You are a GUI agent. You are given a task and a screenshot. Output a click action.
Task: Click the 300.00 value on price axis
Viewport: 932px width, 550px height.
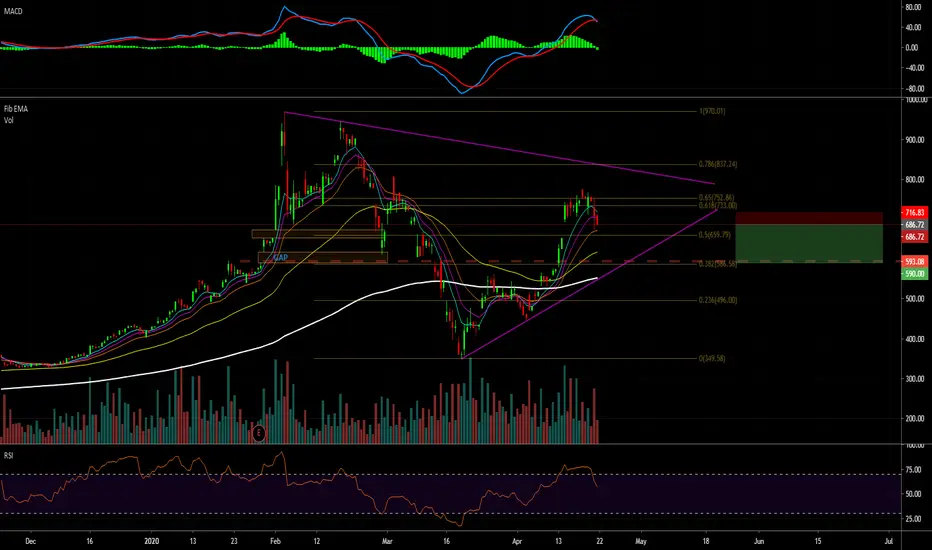point(915,379)
